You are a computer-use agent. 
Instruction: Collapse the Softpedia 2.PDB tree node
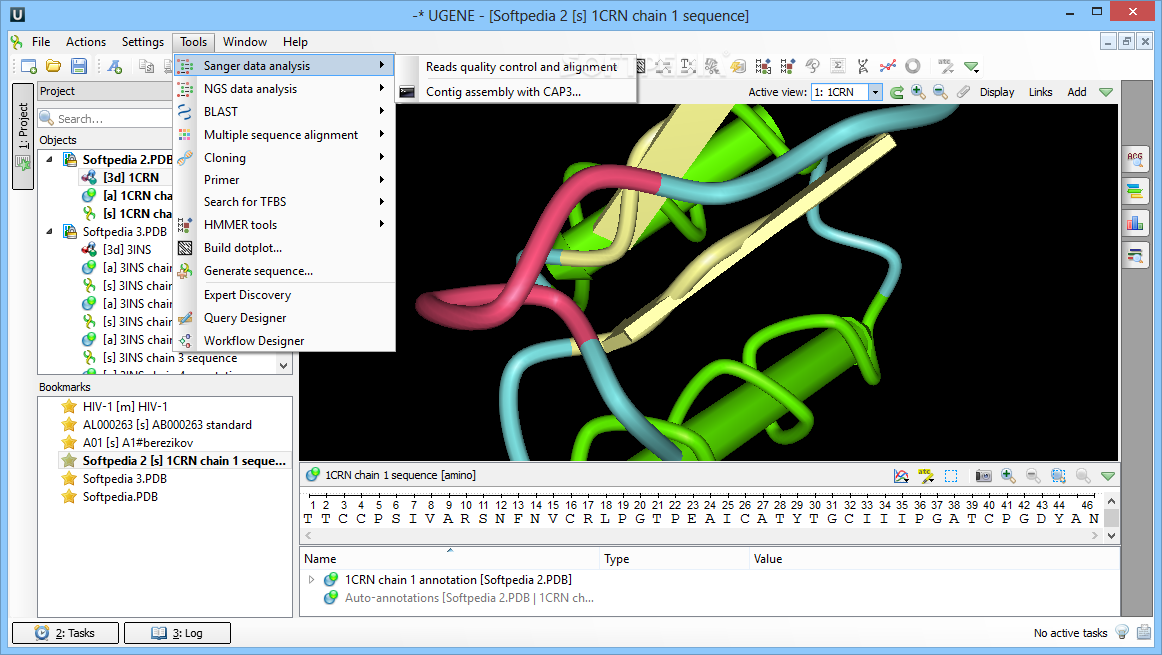[50, 159]
